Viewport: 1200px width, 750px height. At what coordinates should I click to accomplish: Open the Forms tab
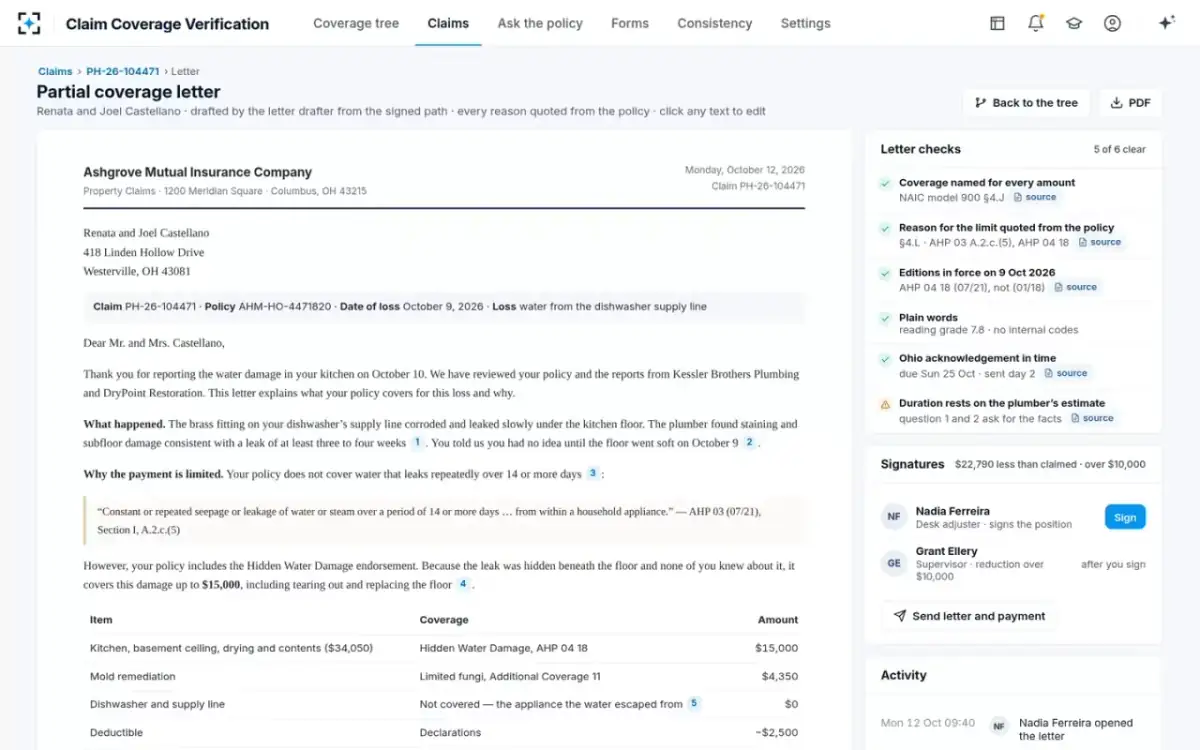click(629, 23)
